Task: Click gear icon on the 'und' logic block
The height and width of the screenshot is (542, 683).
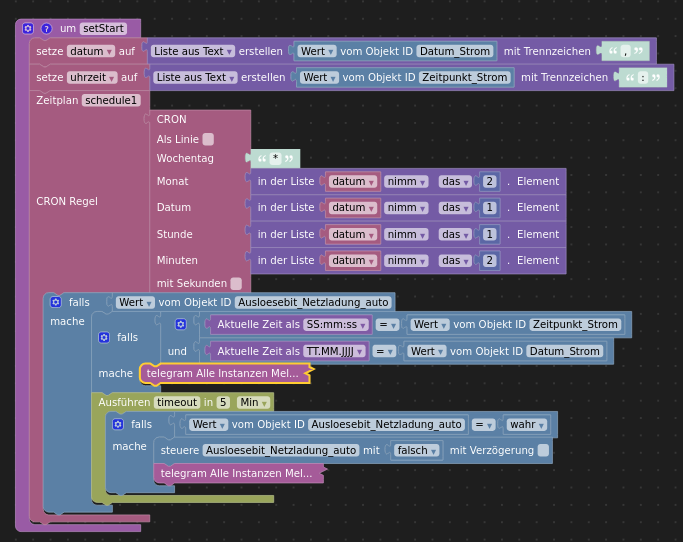Action: pyautogui.click(x=181, y=325)
